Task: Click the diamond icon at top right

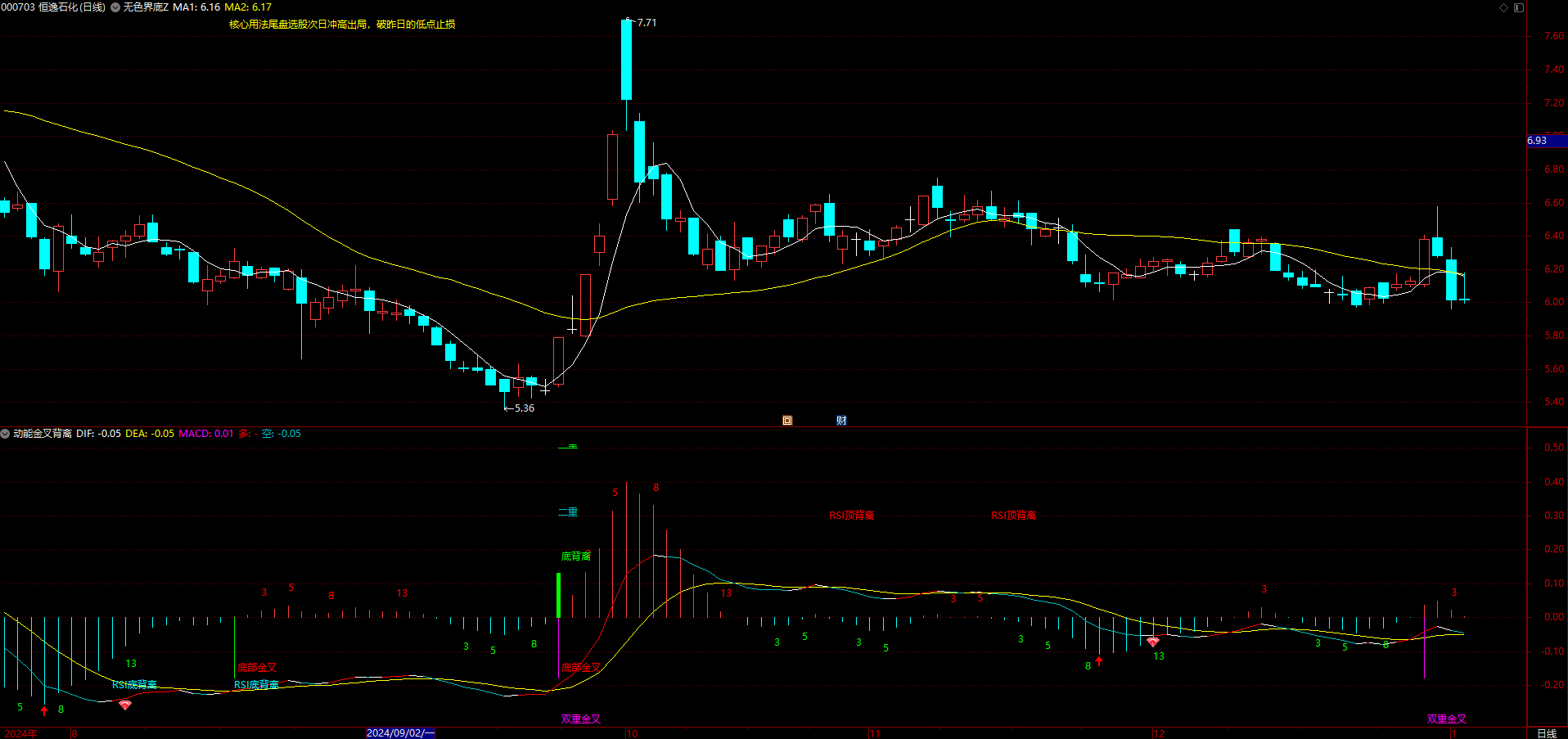Action: tap(1503, 7)
